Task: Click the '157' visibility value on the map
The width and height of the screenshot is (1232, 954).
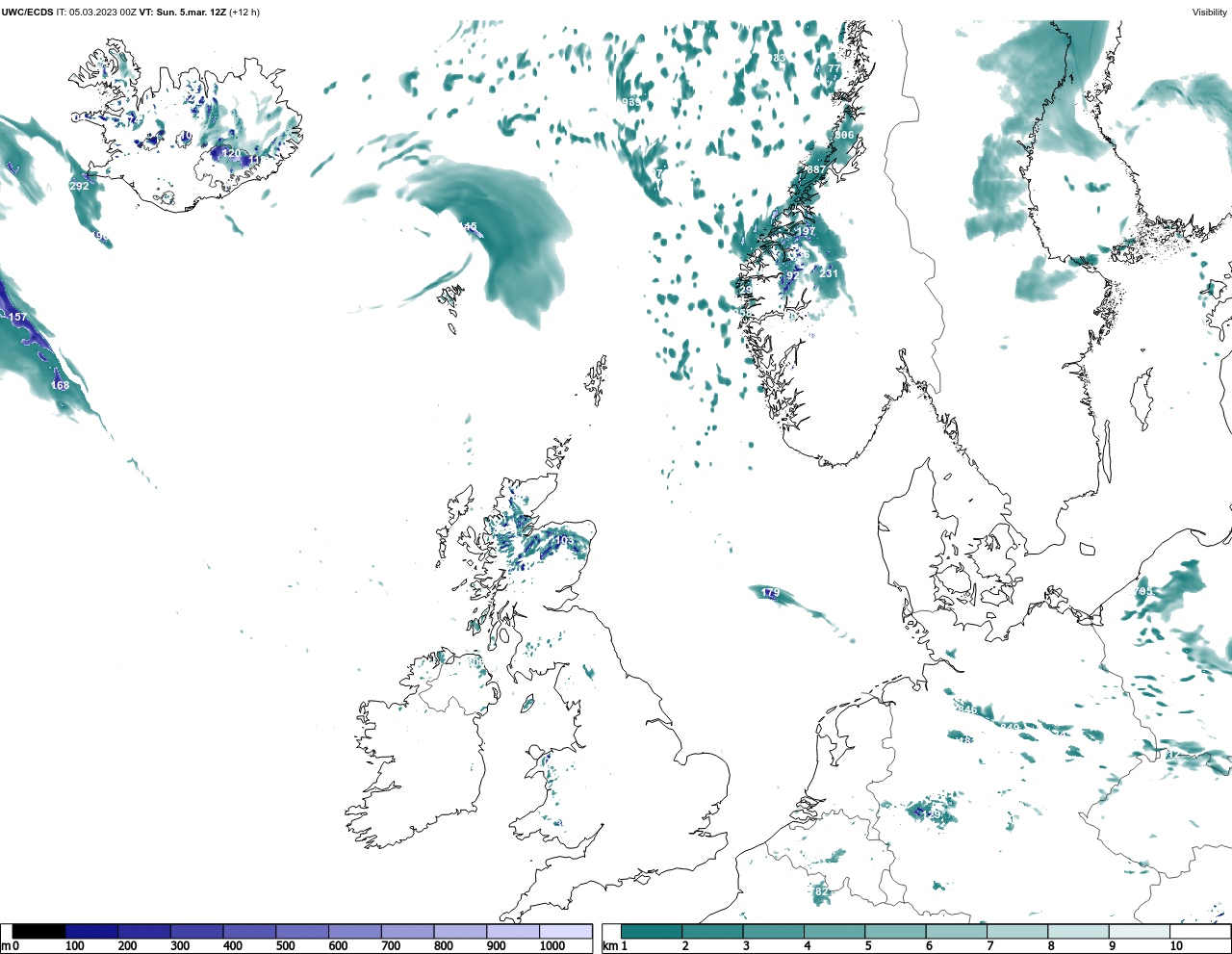Action: pyautogui.click(x=17, y=317)
